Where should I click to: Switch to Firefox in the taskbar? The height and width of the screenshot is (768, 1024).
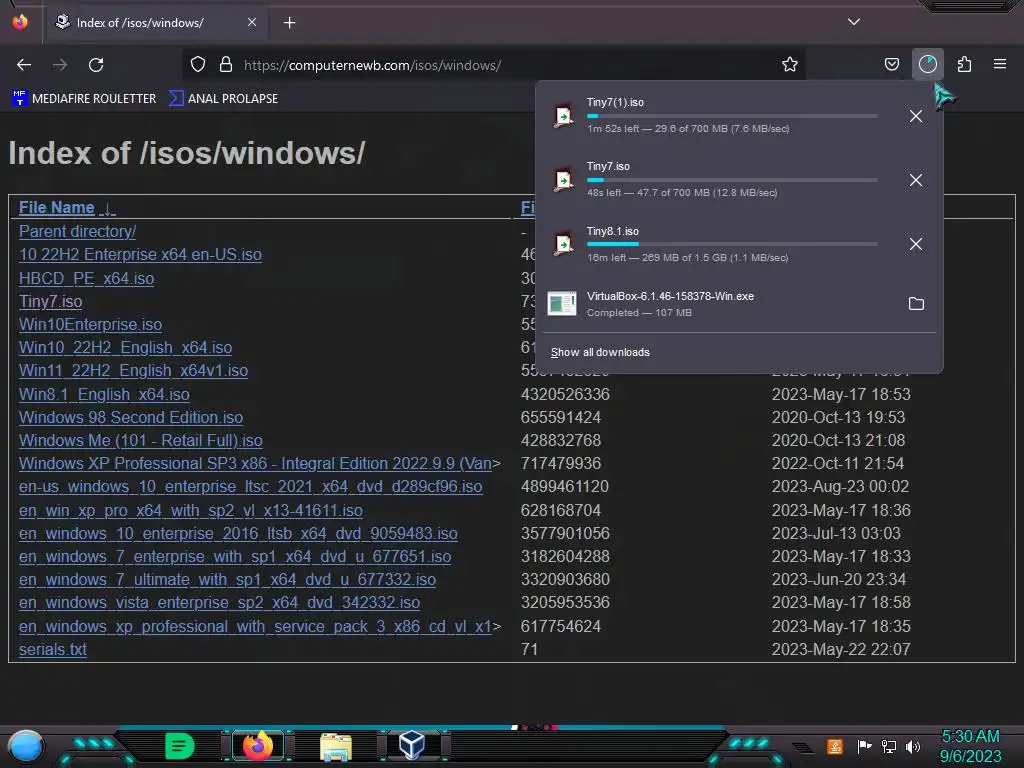(x=258, y=746)
